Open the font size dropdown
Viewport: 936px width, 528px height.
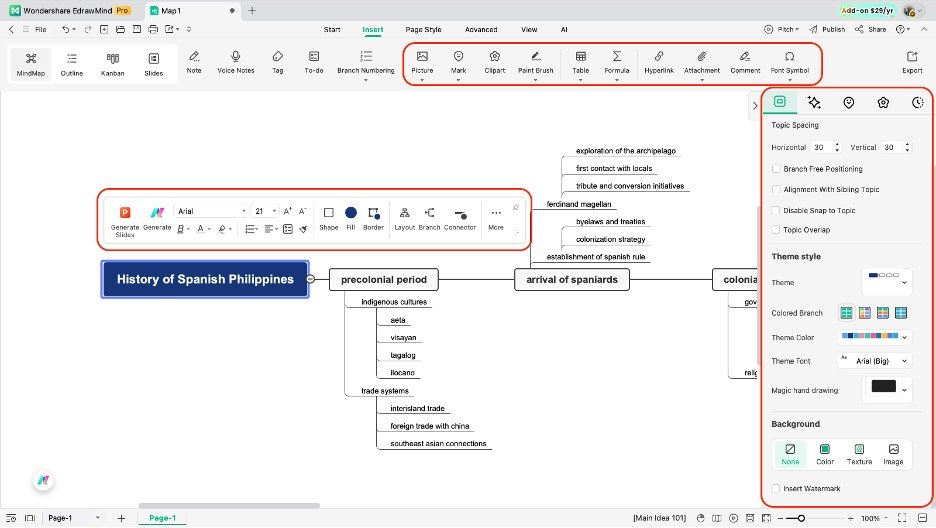pos(266,211)
